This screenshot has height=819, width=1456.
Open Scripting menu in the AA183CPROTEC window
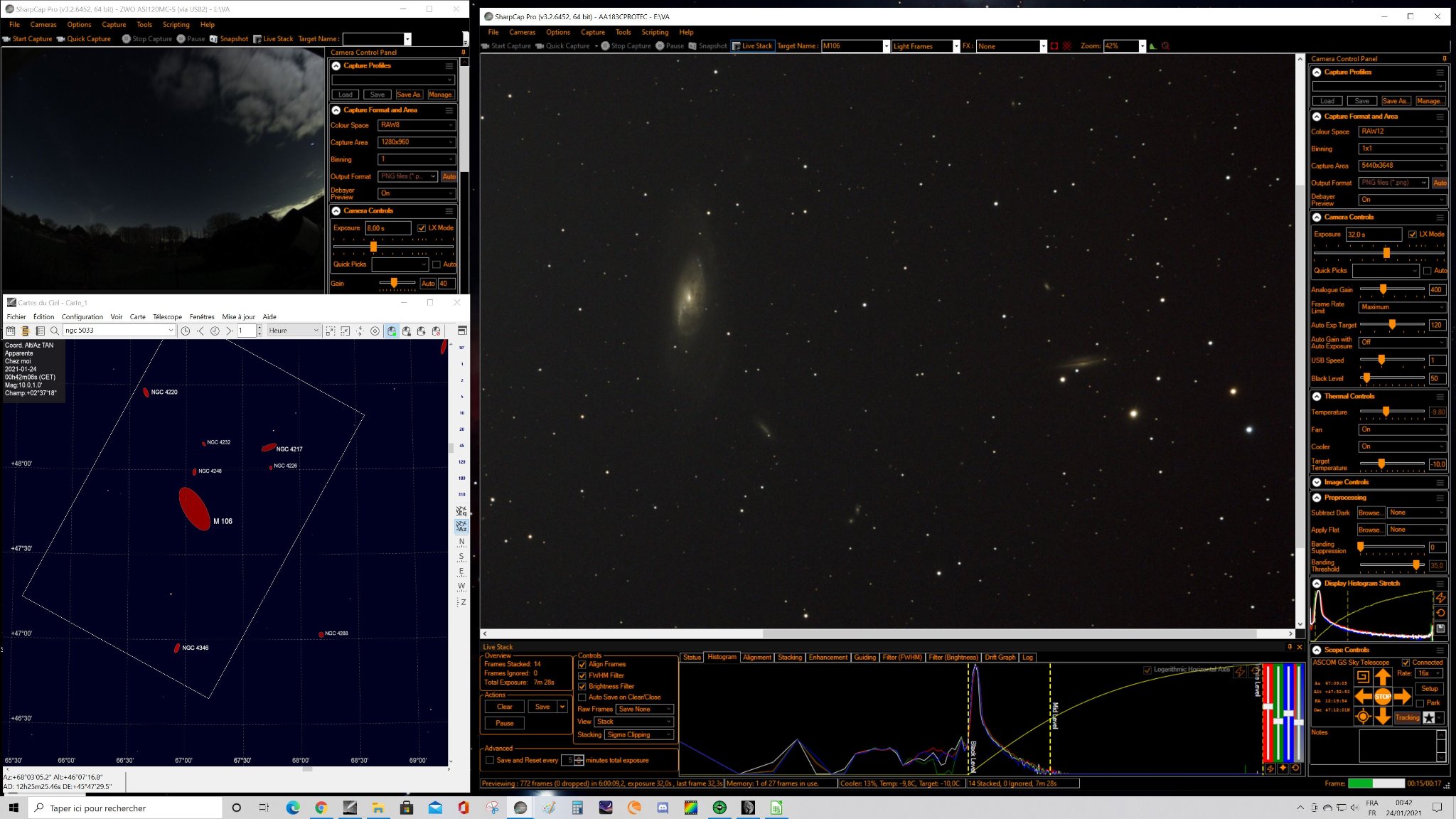pos(655,32)
